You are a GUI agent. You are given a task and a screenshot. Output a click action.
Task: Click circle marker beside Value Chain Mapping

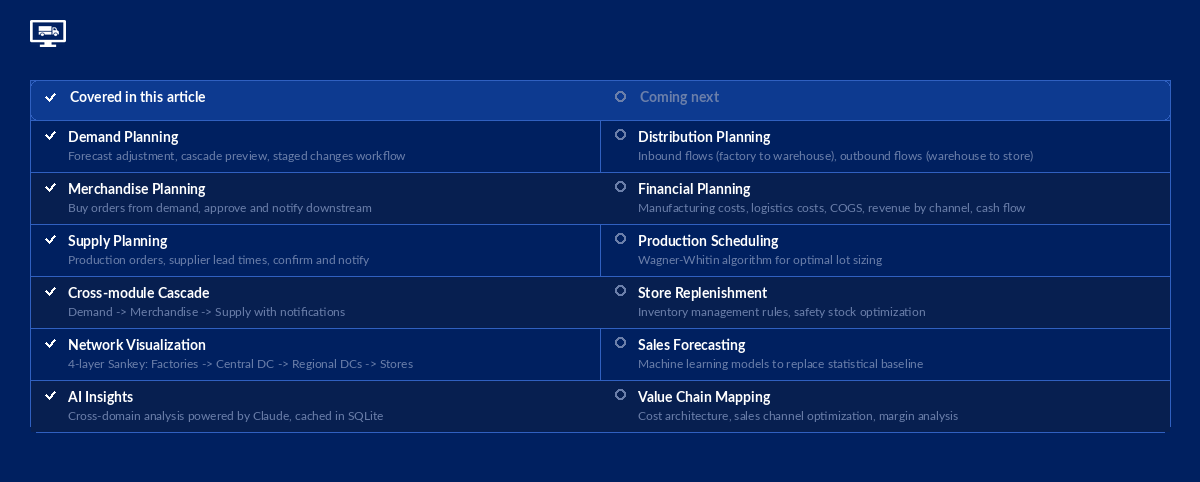click(x=620, y=394)
